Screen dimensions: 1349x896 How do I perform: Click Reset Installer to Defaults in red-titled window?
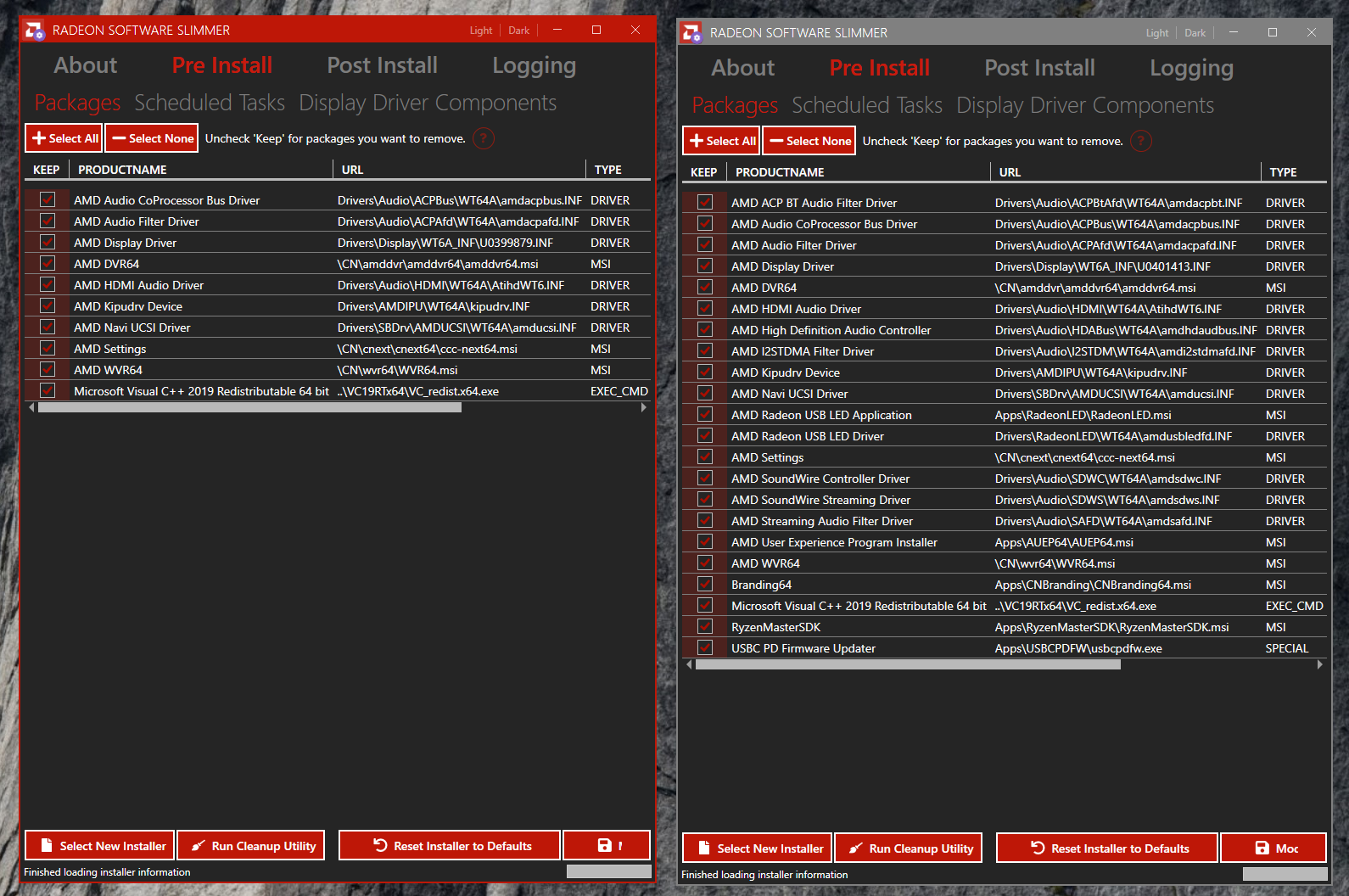point(450,845)
